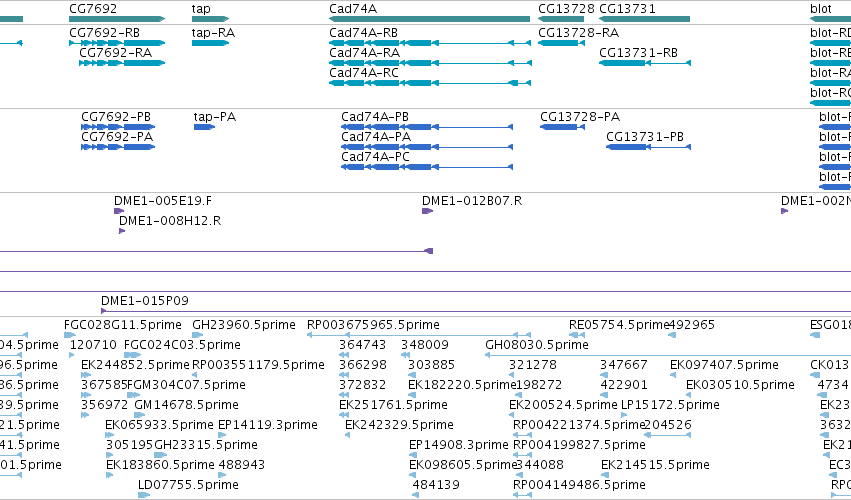Select EST EK065933.5prime
Image resolution: width=851 pixels, height=500 pixels.
coord(160,425)
